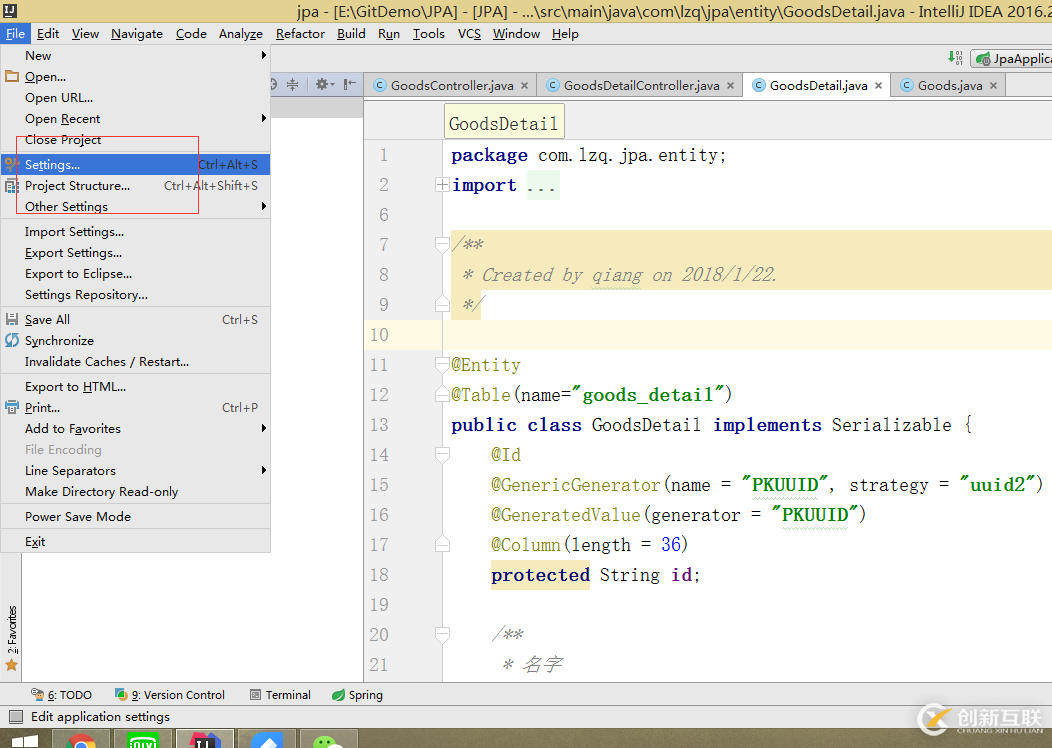
Task: Select Settings... in the File menu
Action: coord(136,164)
